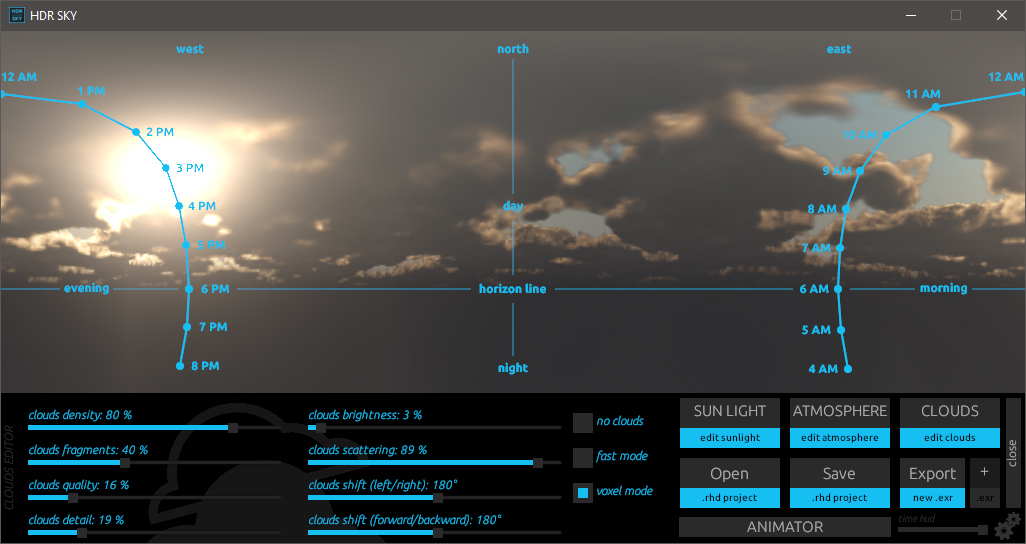Adjust the clouds fragments slider

click(x=154, y=463)
